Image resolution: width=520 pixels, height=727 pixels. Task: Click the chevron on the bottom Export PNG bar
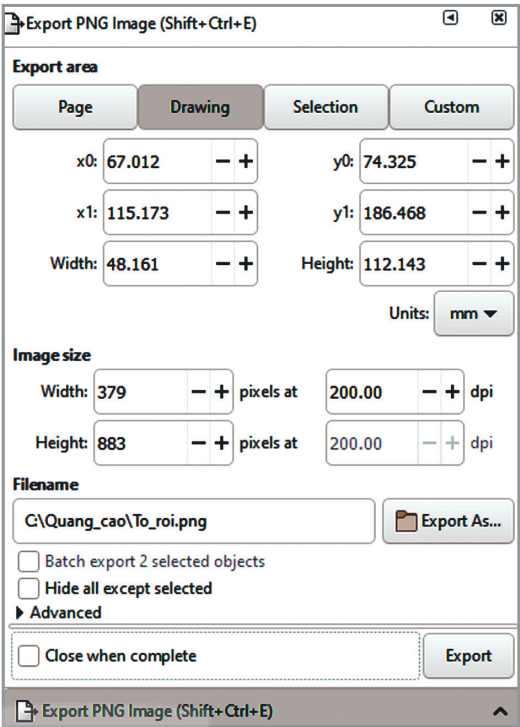[500, 711]
